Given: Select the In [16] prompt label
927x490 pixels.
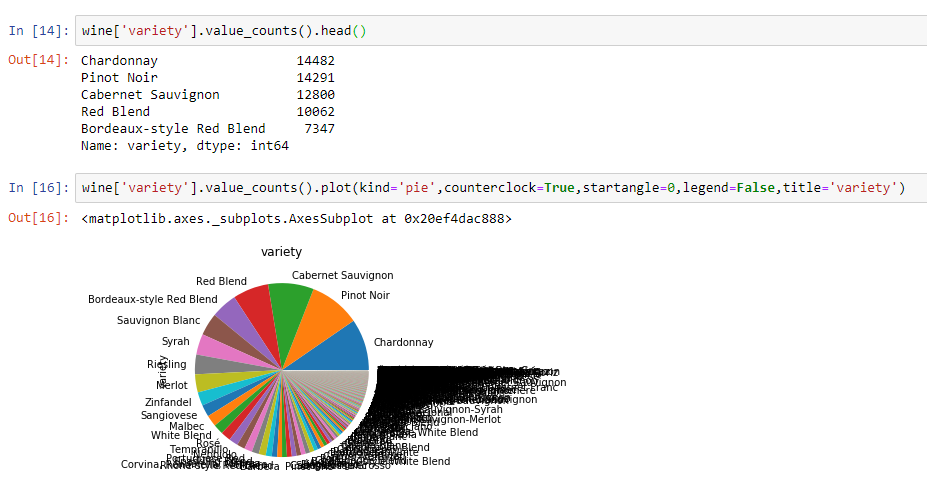Looking at the screenshot, I should 39,188.
